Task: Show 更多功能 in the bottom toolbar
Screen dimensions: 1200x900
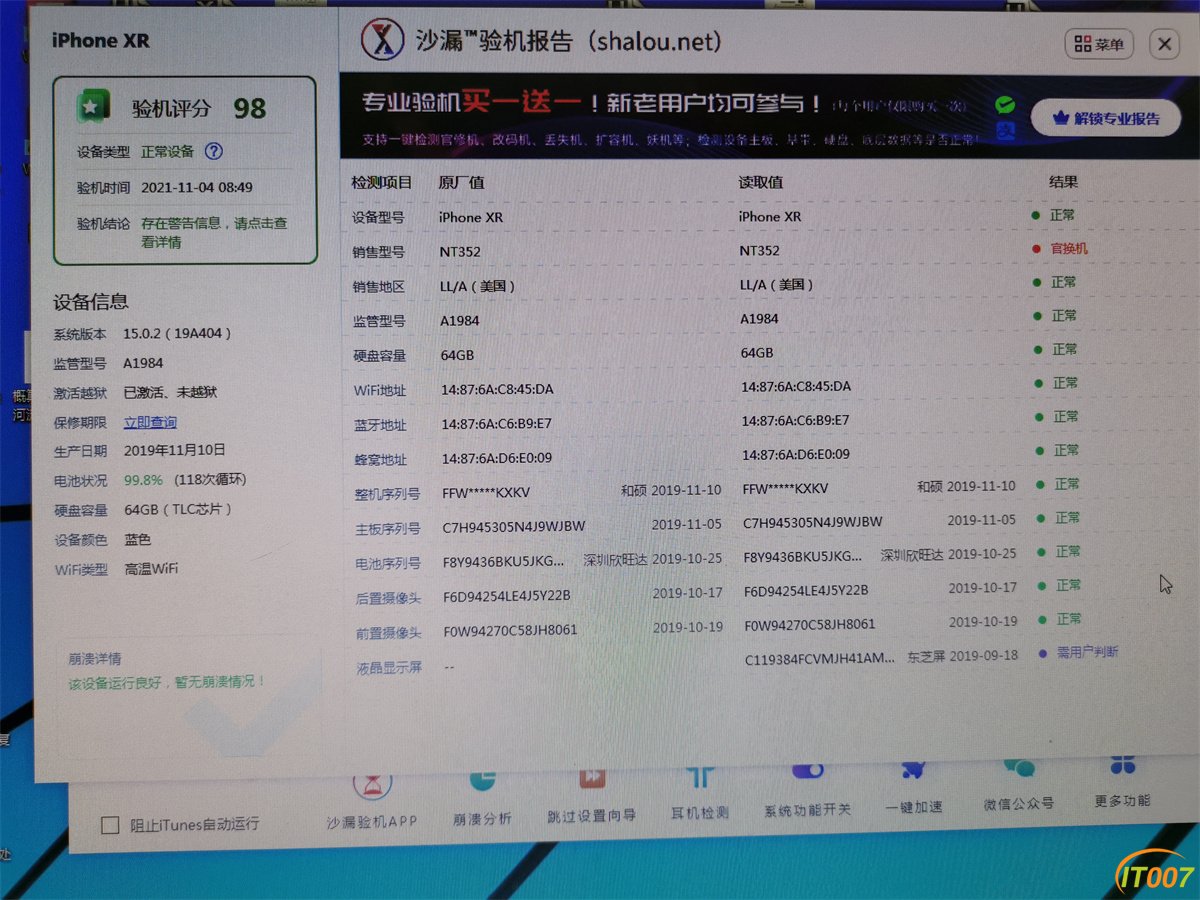Action: pos(1122,782)
